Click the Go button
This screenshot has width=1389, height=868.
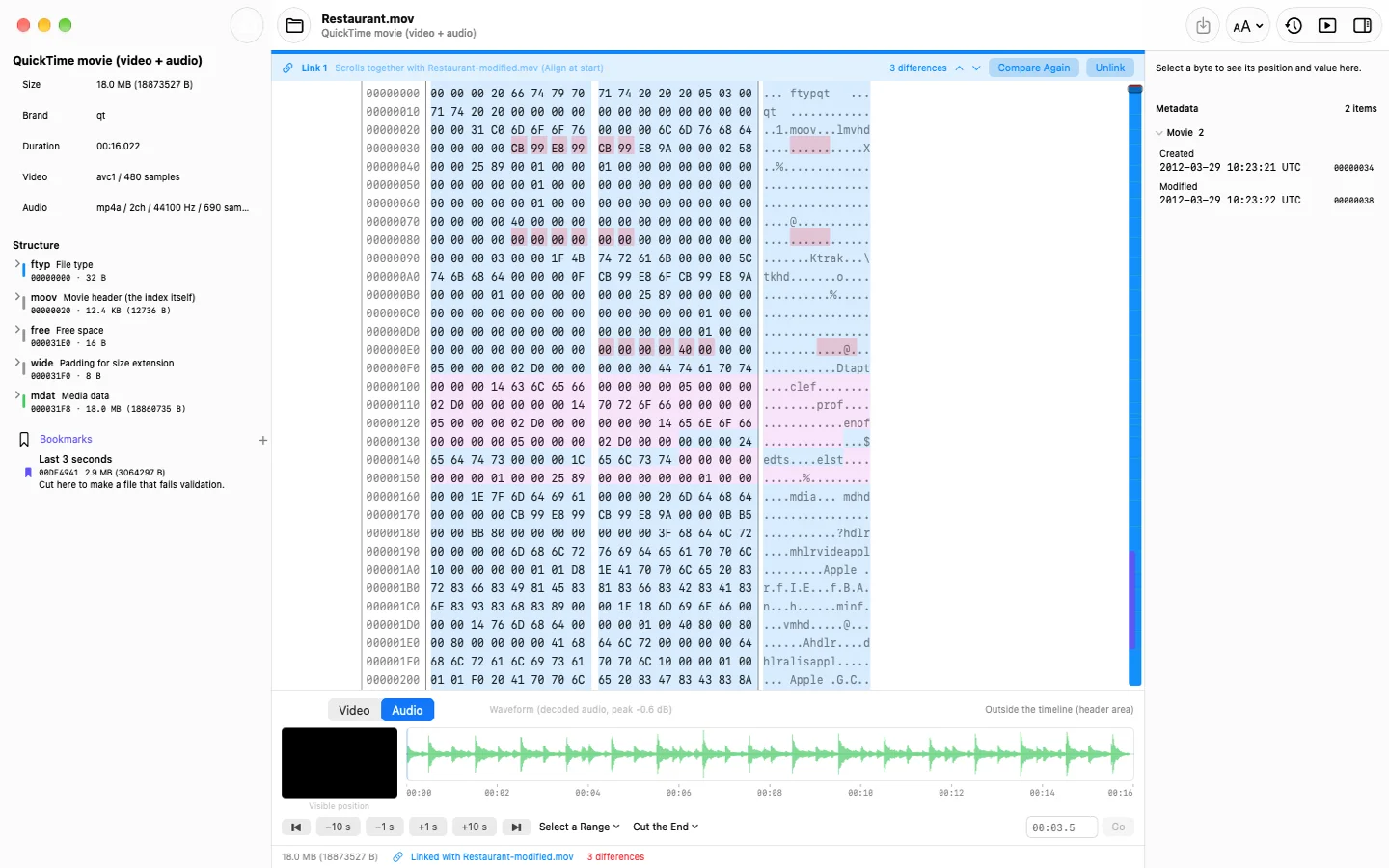(1118, 827)
